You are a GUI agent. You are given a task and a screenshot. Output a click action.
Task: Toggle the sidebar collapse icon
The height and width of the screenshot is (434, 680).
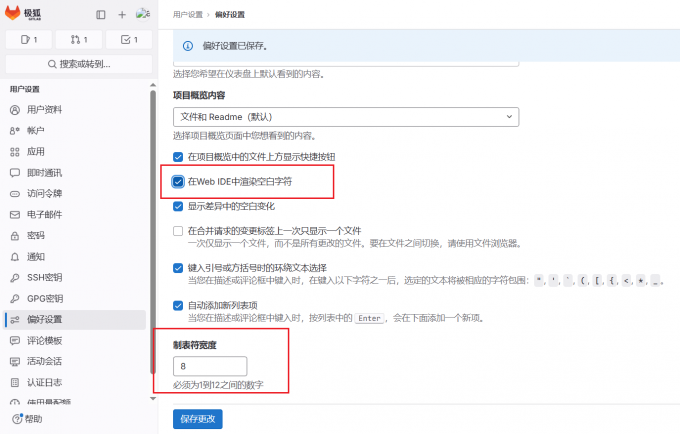pos(101,15)
